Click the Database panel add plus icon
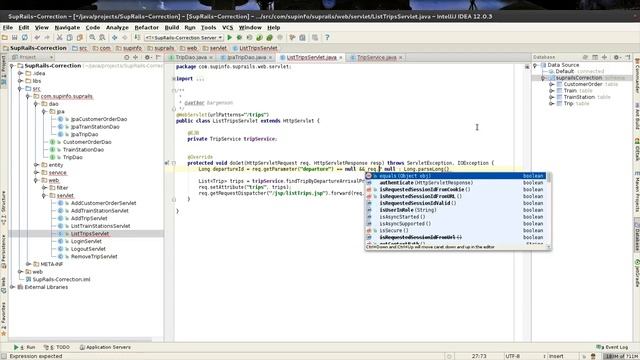Image resolution: width=640 pixels, height=360 pixels. [x=604, y=57]
